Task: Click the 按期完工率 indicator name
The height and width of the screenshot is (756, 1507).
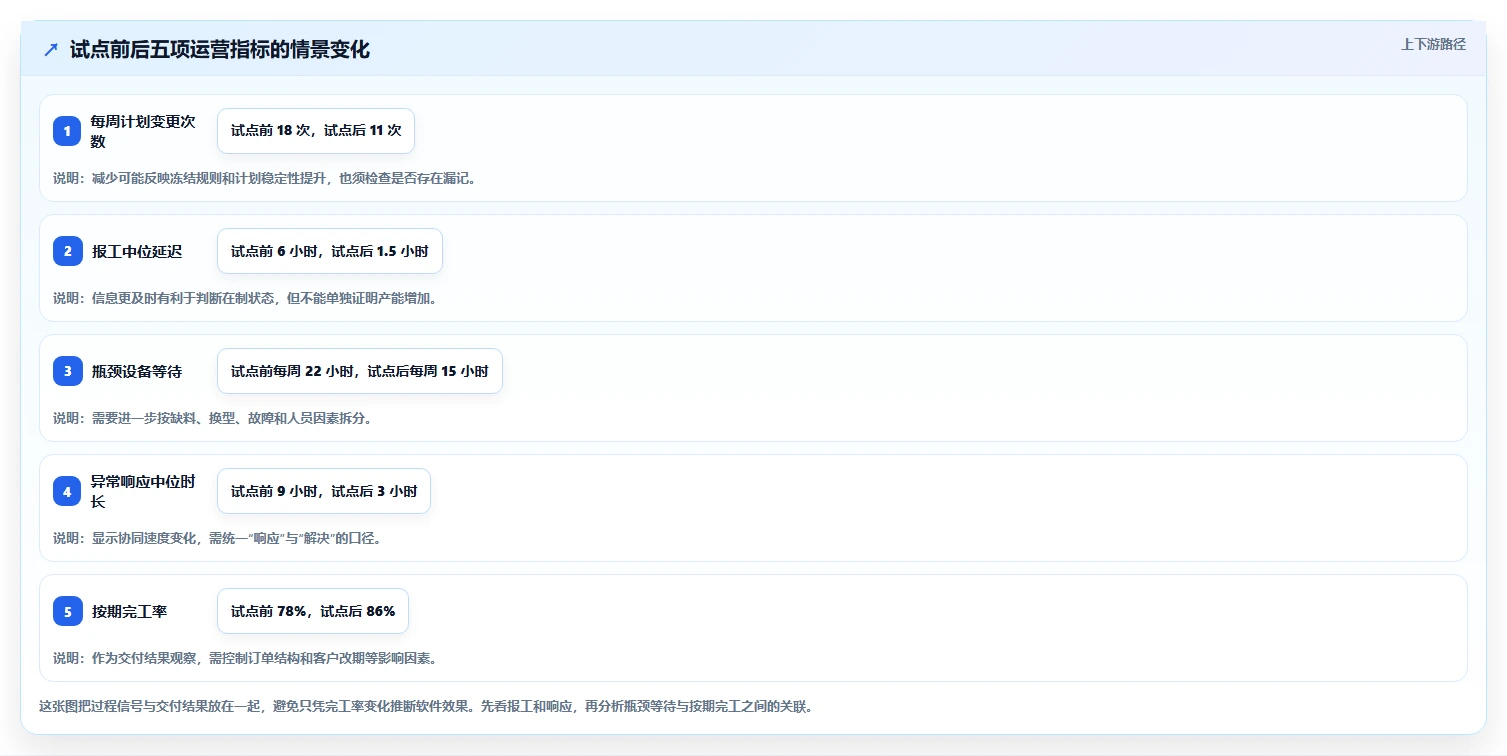Action: (129, 611)
